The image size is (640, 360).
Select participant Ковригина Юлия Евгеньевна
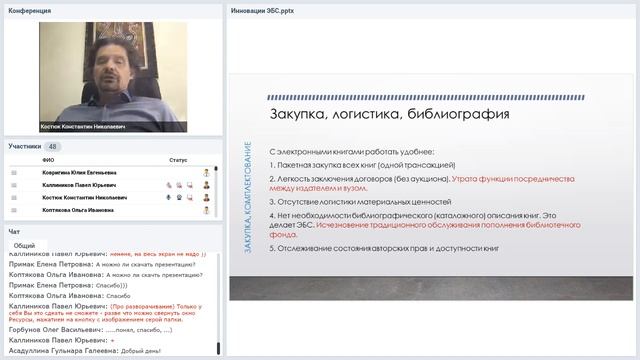pos(79,173)
